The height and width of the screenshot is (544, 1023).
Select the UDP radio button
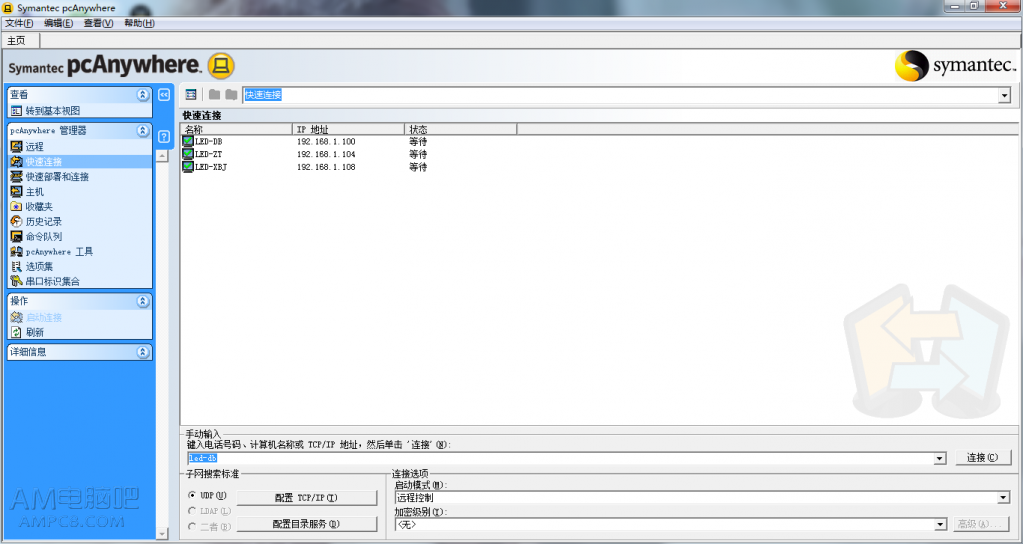tap(192, 496)
